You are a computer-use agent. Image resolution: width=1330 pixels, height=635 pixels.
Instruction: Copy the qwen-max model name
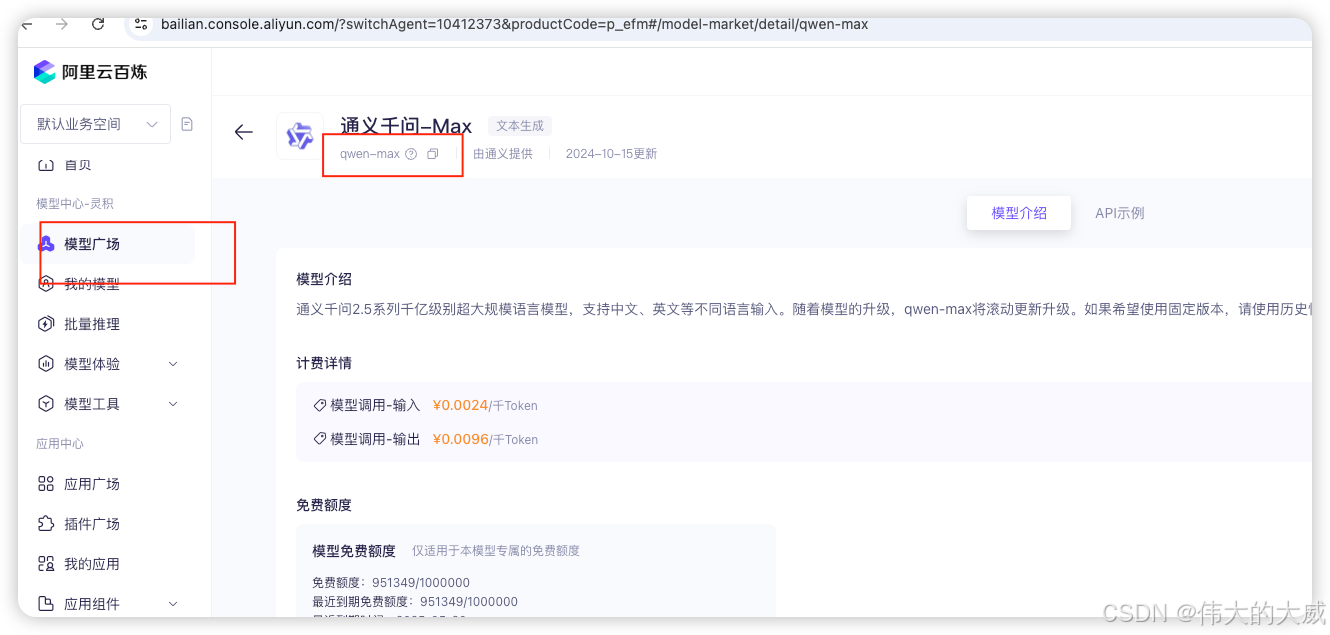(x=433, y=154)
